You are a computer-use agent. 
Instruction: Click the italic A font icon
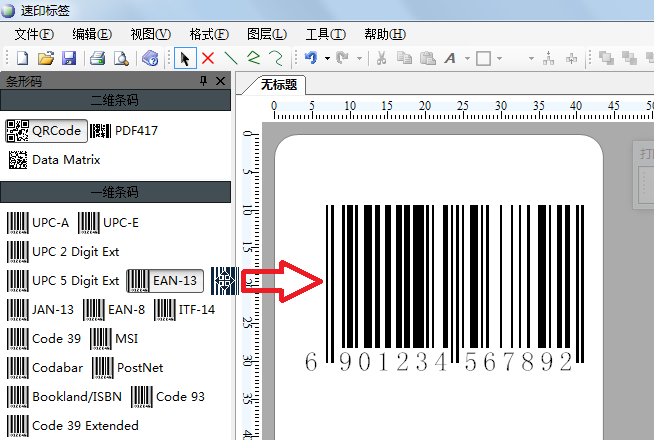[450, 58]
